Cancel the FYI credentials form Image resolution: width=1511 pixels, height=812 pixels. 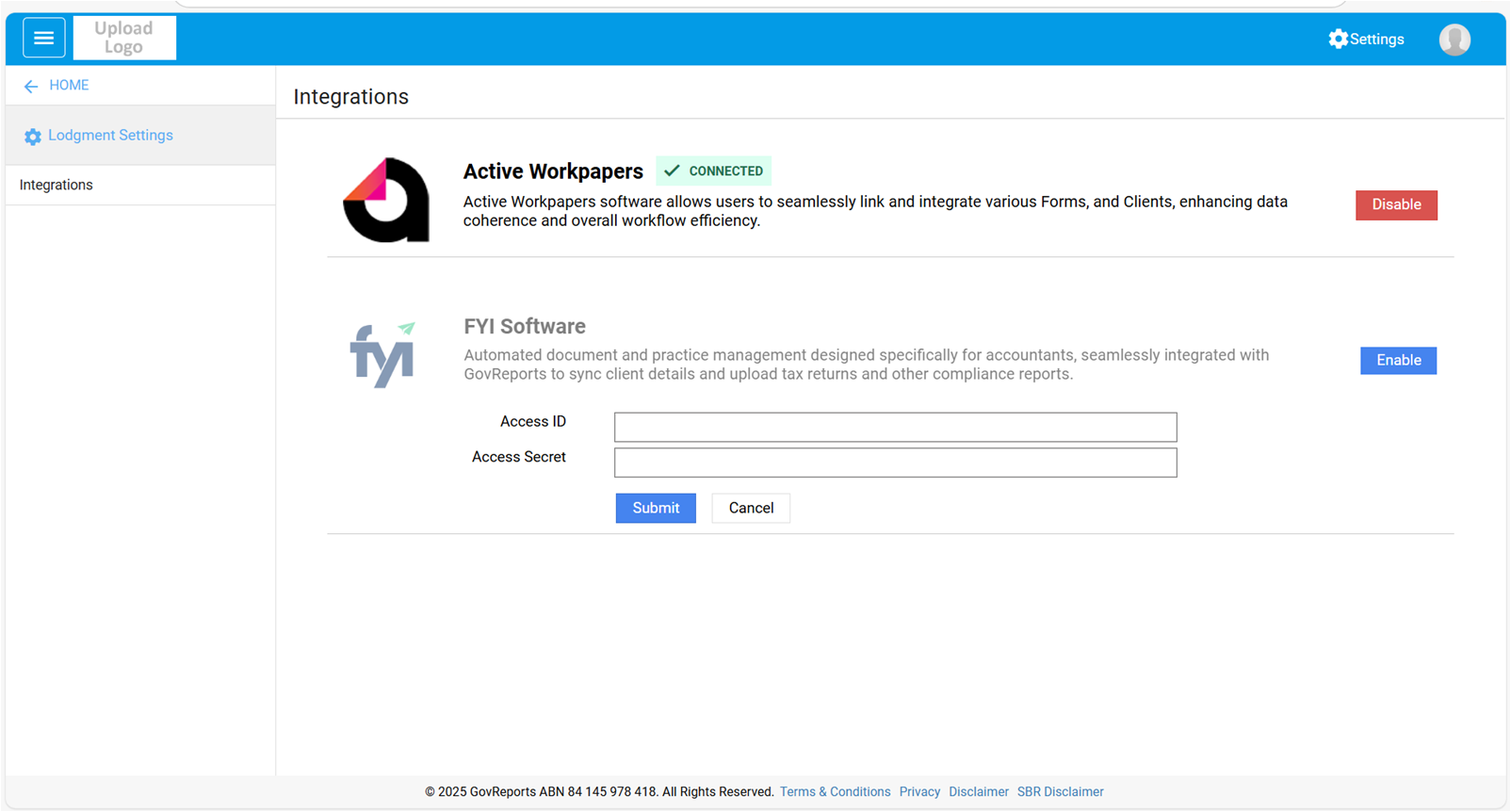click(751, 508)
